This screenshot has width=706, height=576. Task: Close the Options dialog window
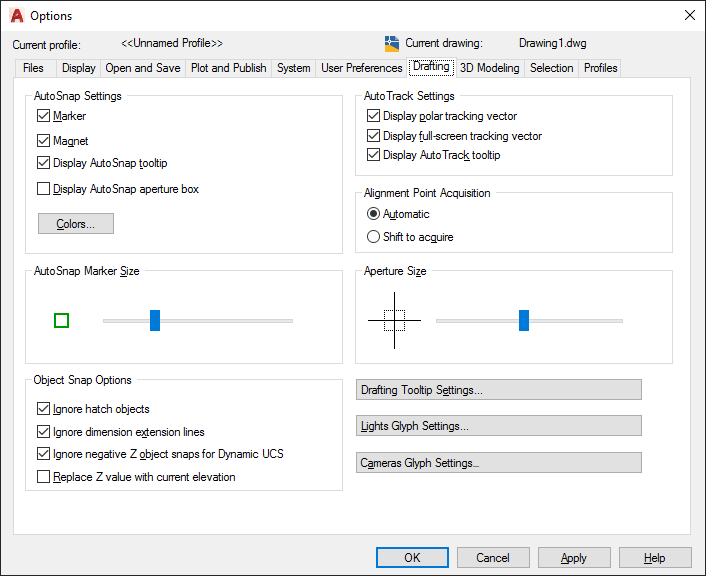(x=689, y=16)
